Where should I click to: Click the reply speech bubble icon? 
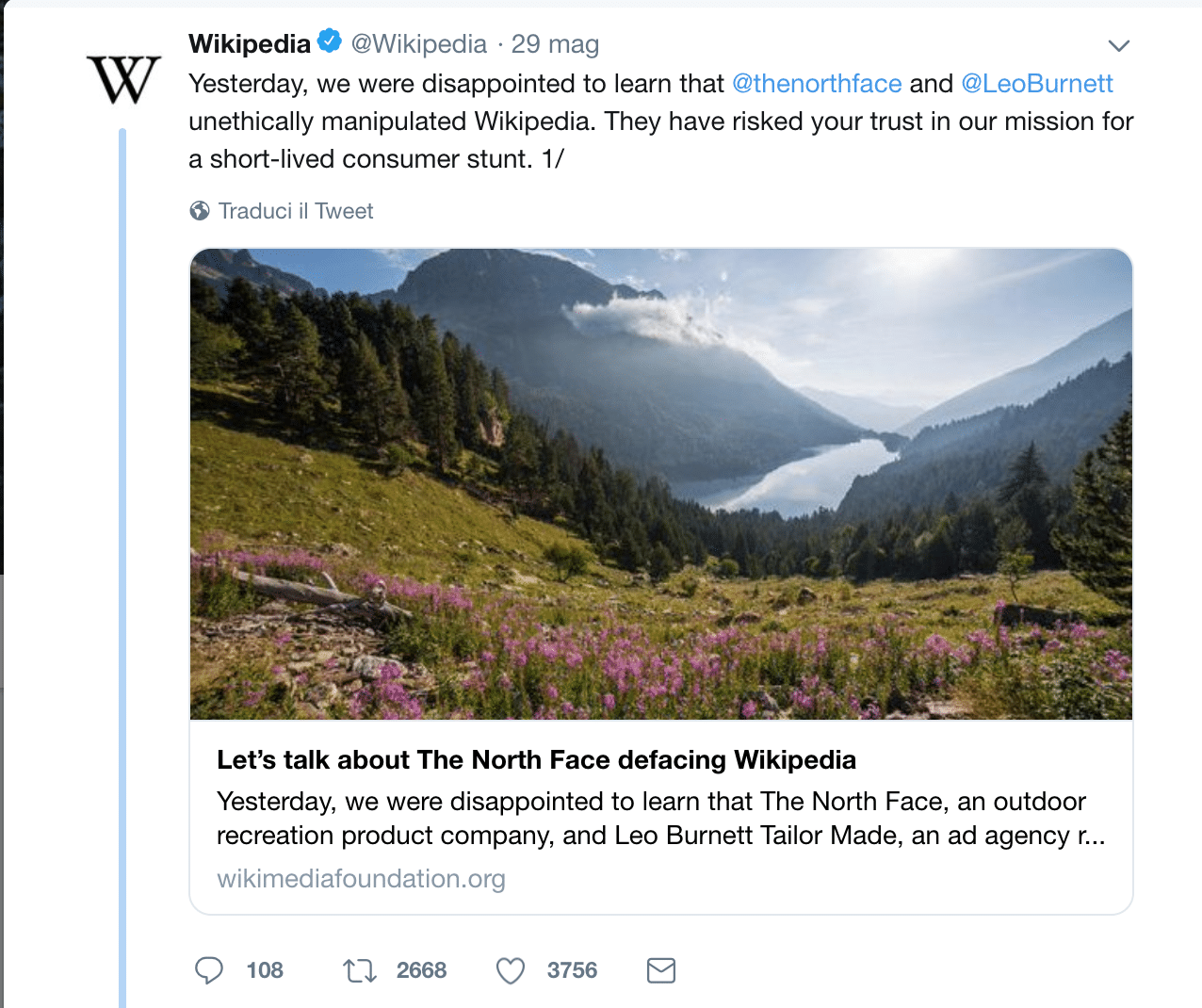209,970
